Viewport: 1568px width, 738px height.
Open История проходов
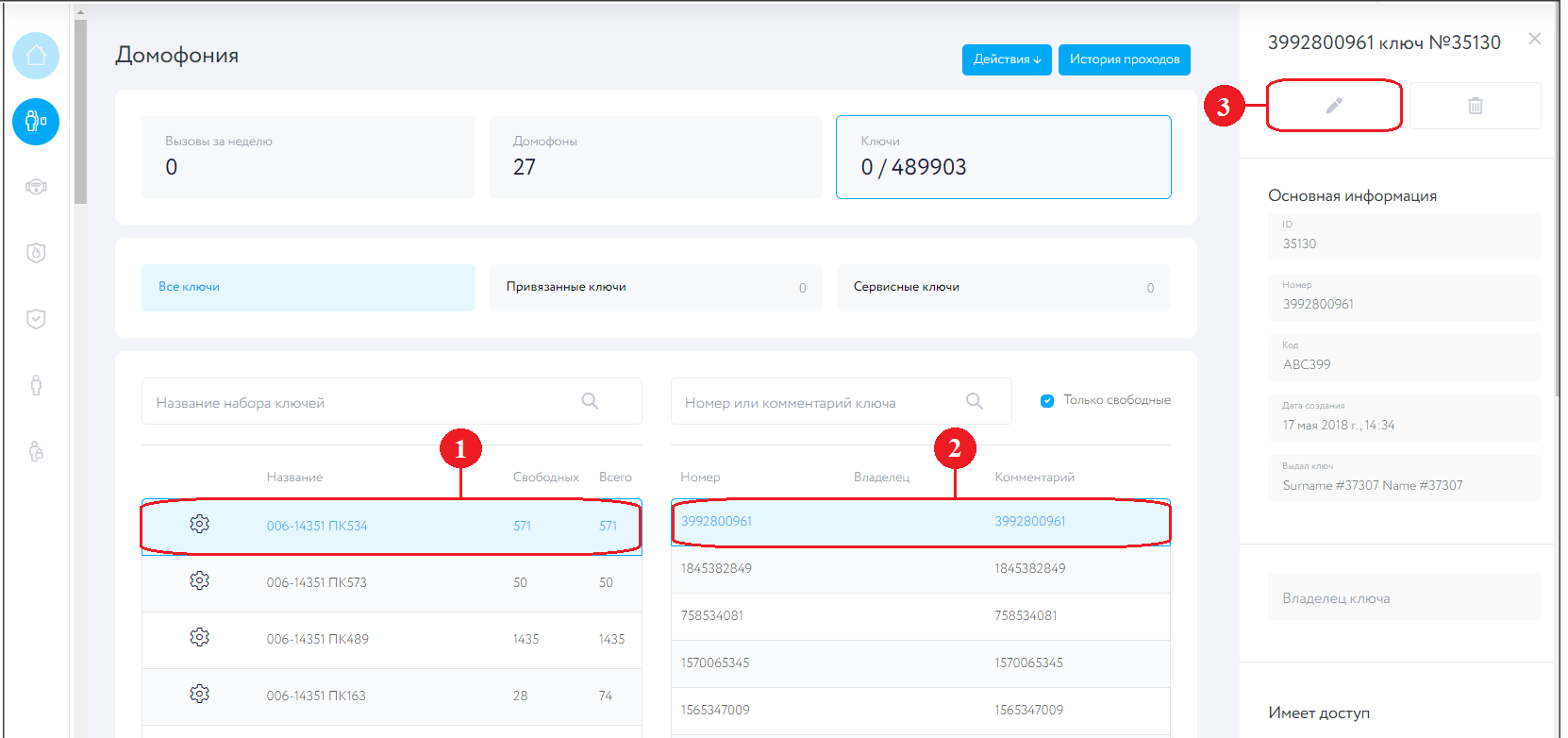coord(1125,59)
